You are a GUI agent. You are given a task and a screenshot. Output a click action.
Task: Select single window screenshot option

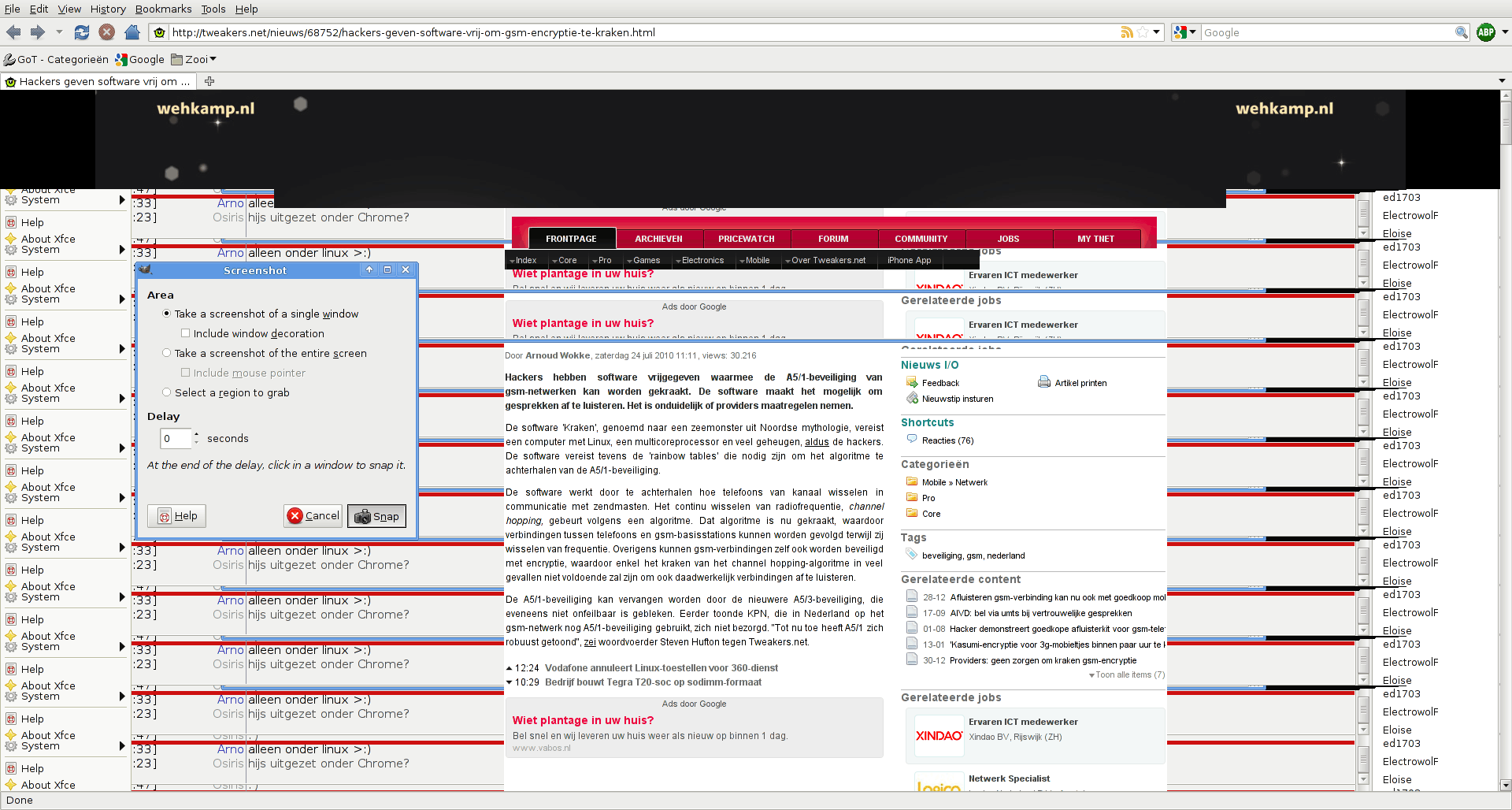166,314
